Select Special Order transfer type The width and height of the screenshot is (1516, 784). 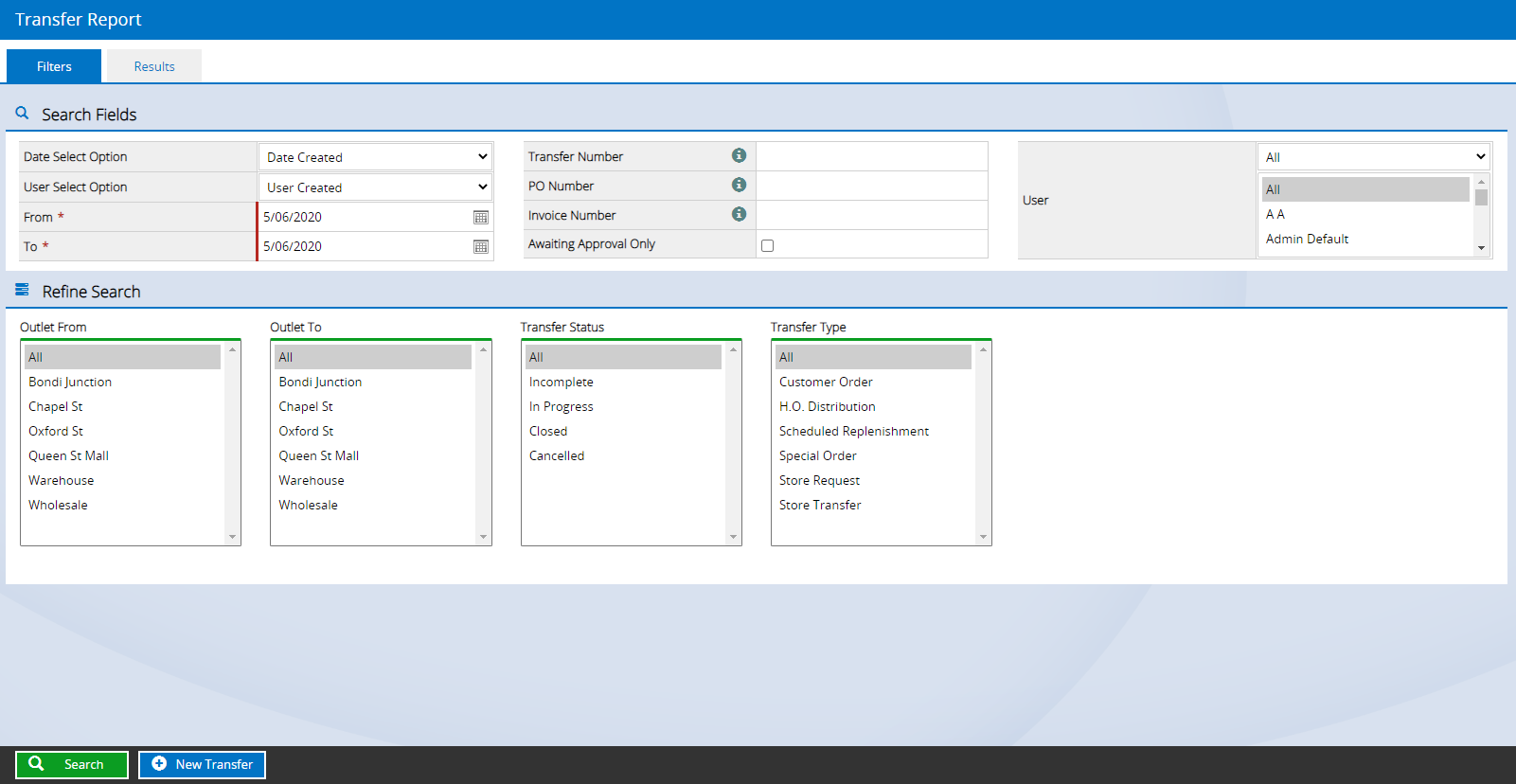tap(873, 455)
